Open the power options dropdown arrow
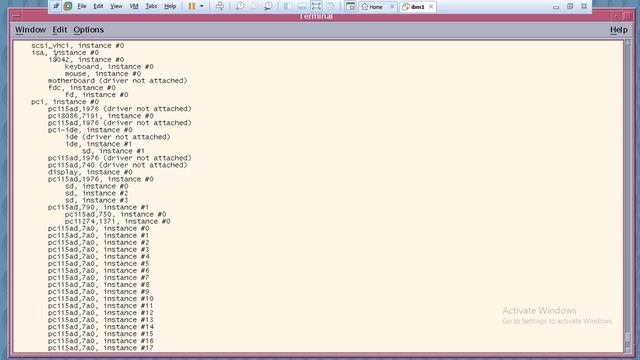This screenshot has width=640, height=360. pyautogui.click(x=202, y=6)
